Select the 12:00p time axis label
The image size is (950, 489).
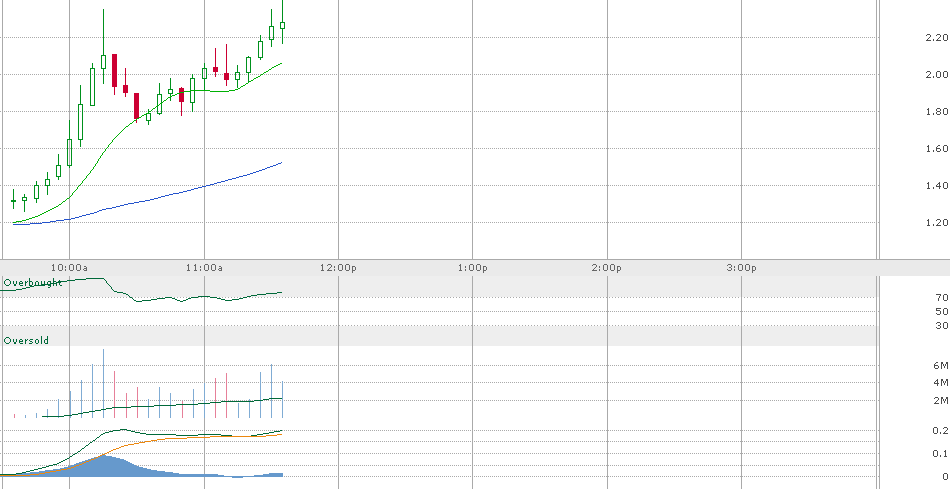(x=338, y=268)
